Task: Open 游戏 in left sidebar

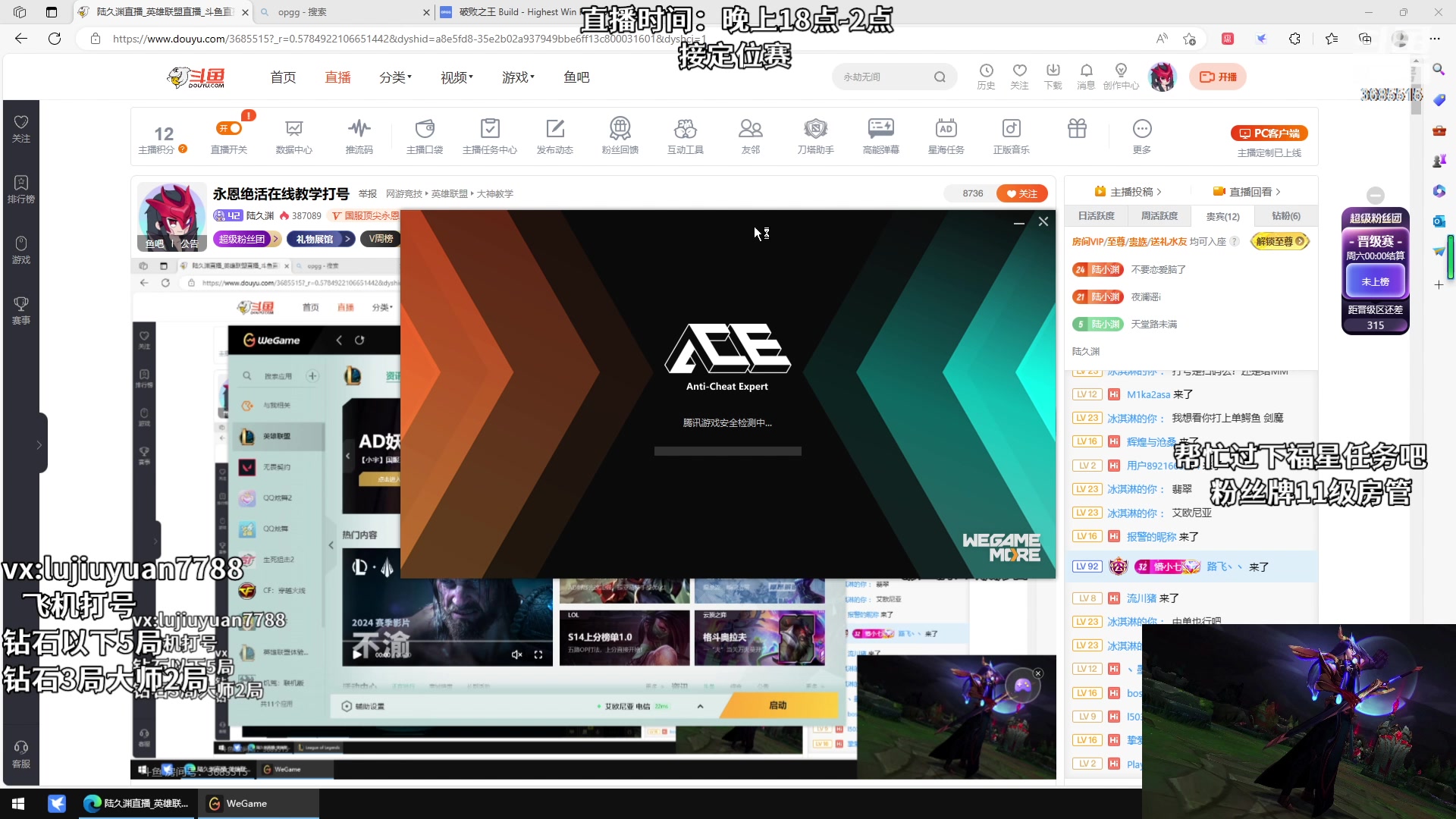Action: [21, 250]
